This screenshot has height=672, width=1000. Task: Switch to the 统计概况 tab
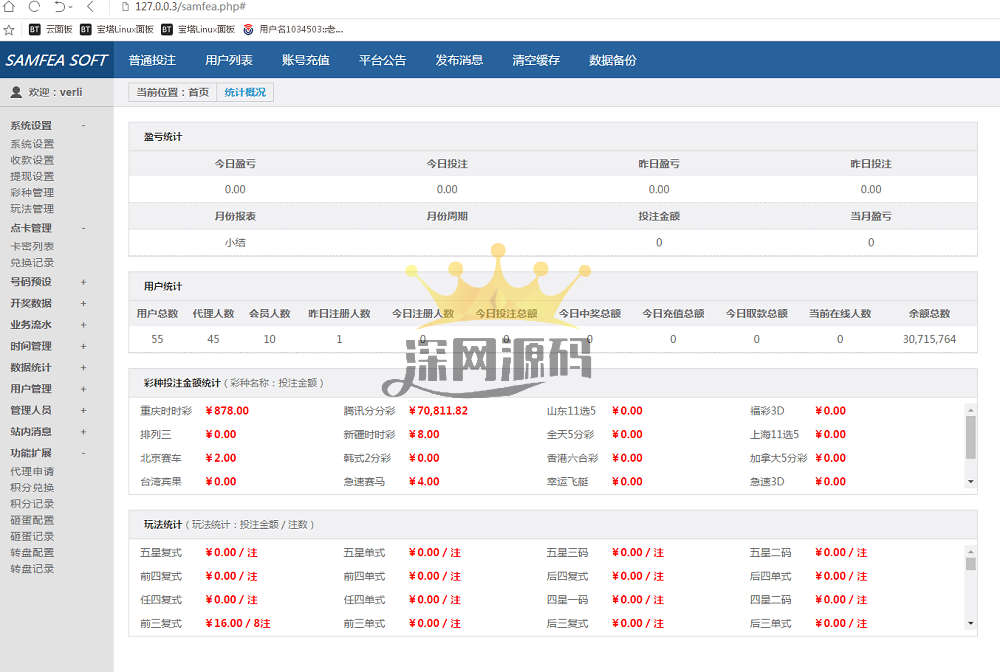245,92
